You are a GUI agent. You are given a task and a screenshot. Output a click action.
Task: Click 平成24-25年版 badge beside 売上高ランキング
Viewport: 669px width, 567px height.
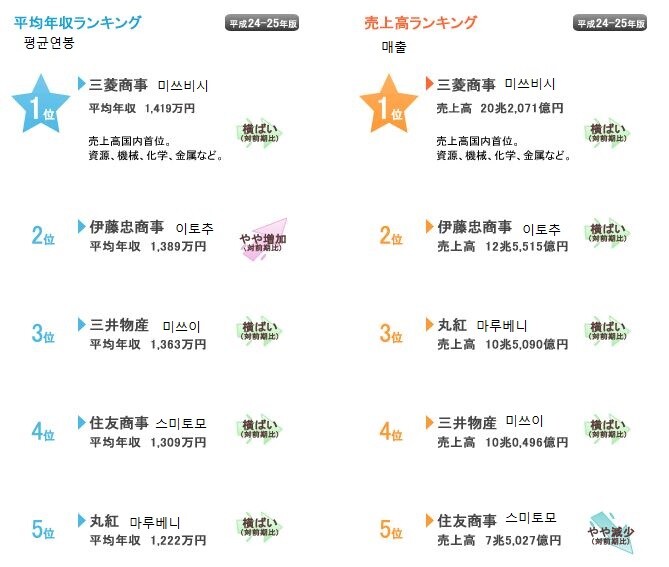pyautogui.click(x=610, y=23)
